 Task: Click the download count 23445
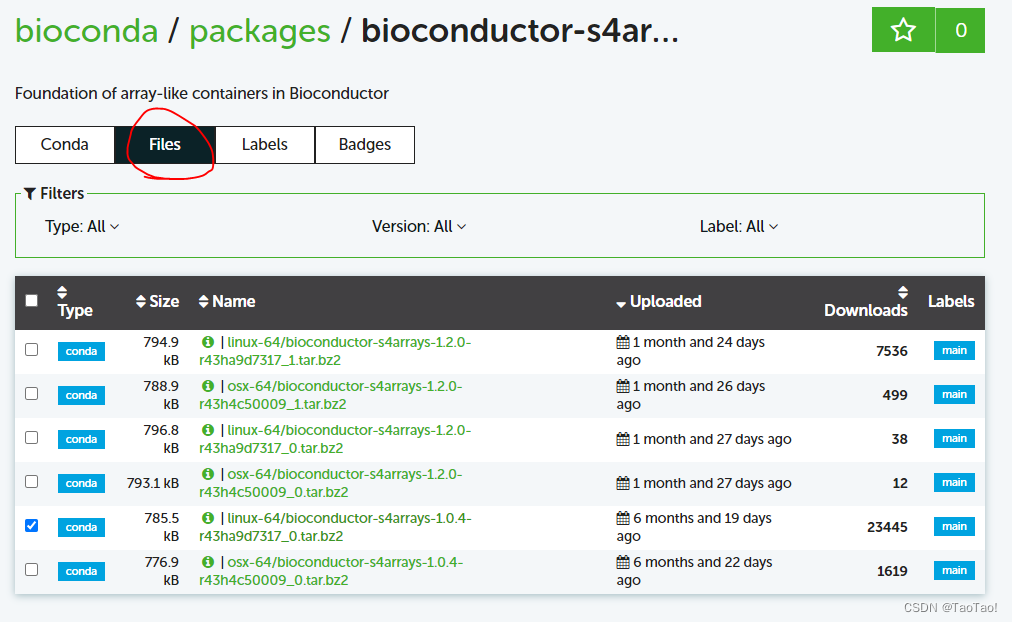pos(887,527)
